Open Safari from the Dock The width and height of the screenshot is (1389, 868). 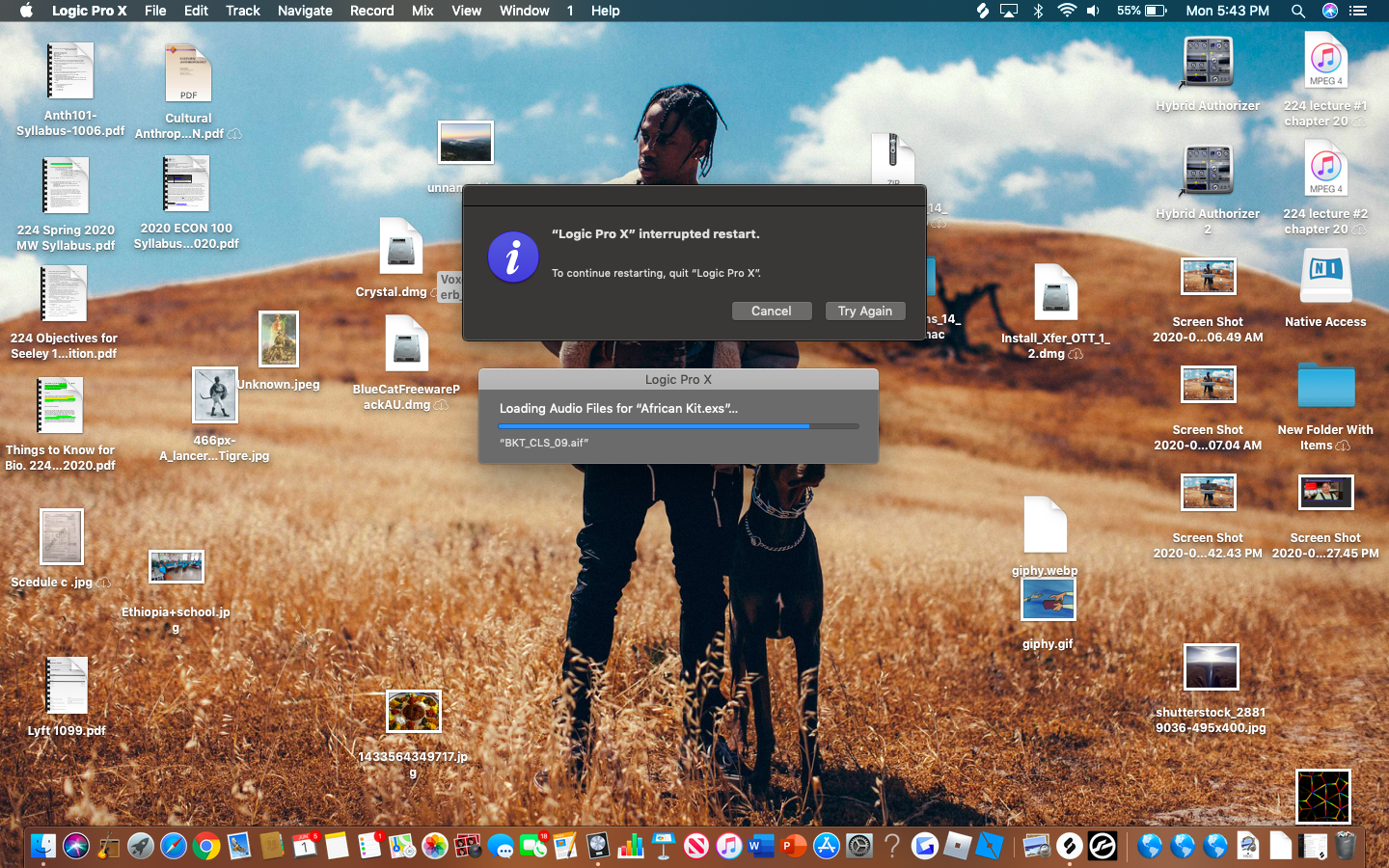click(174, 846)
